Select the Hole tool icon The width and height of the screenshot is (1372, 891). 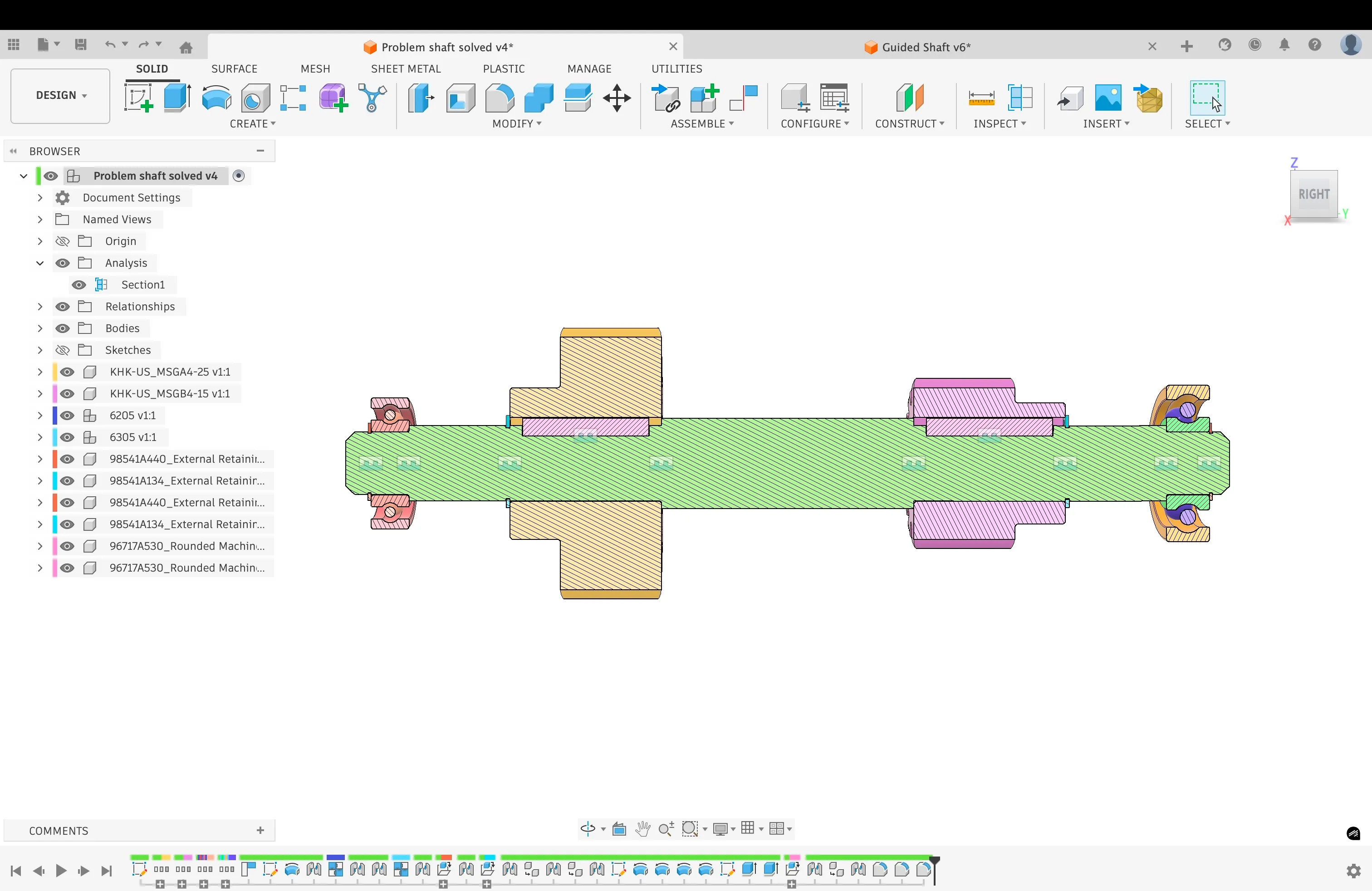255,98
